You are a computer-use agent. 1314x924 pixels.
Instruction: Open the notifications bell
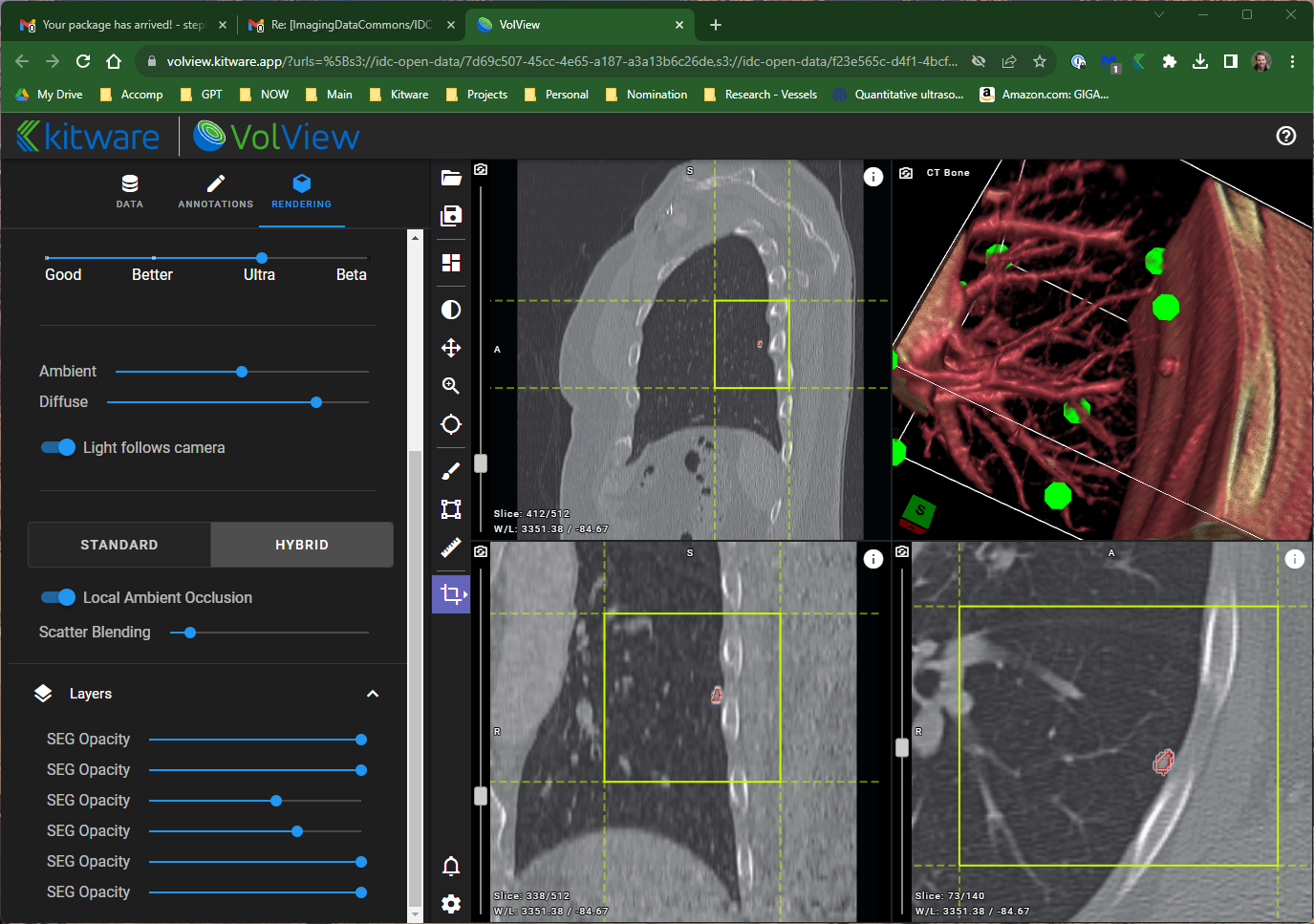pyautogui.click(x=451, y=867)
